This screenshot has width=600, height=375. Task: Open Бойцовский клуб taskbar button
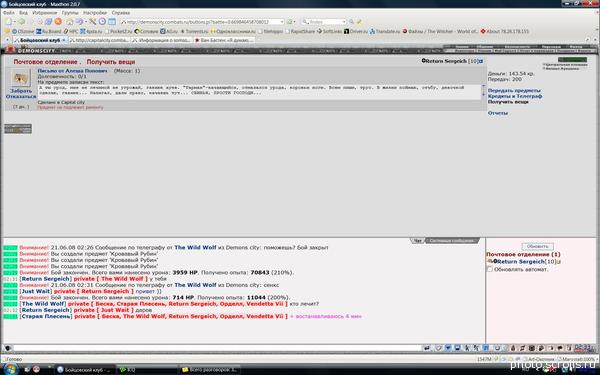pyautogui.click(x=84, y=370)
